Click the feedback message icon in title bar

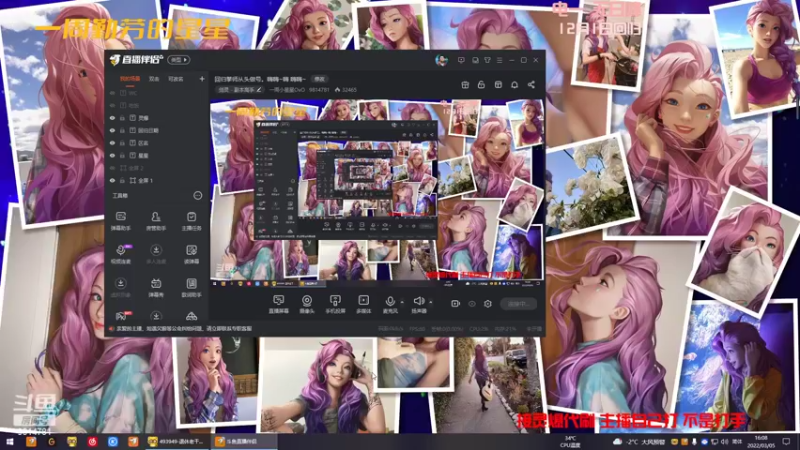coord(461,60)
